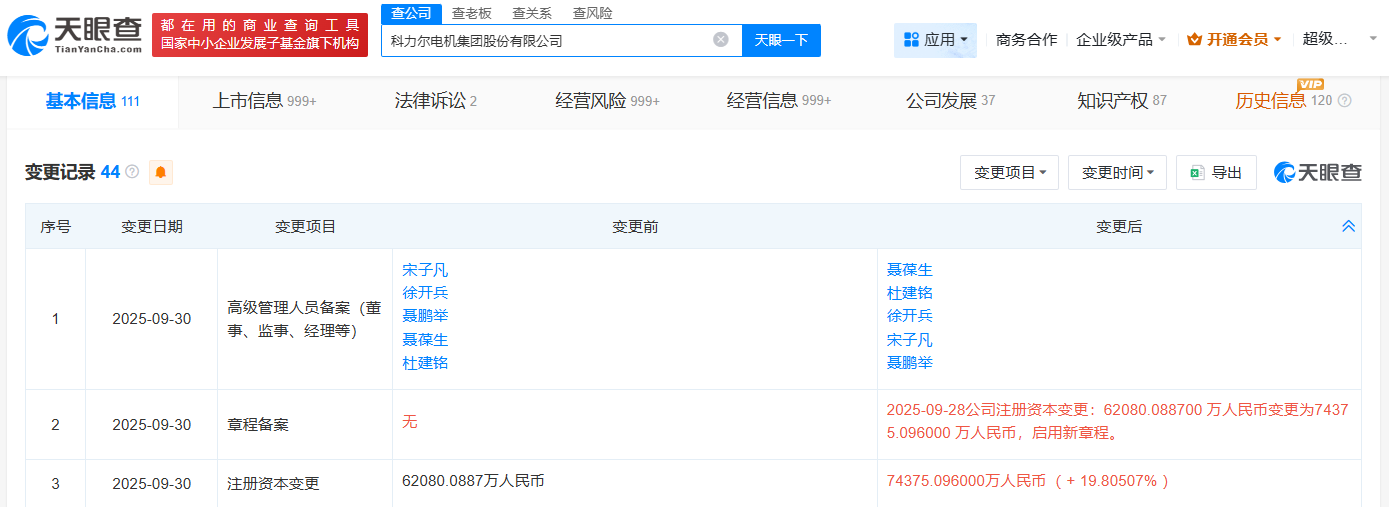Select the 查老板 search tab
Viewport: 1389px width, 507px height.
(471, 13)
